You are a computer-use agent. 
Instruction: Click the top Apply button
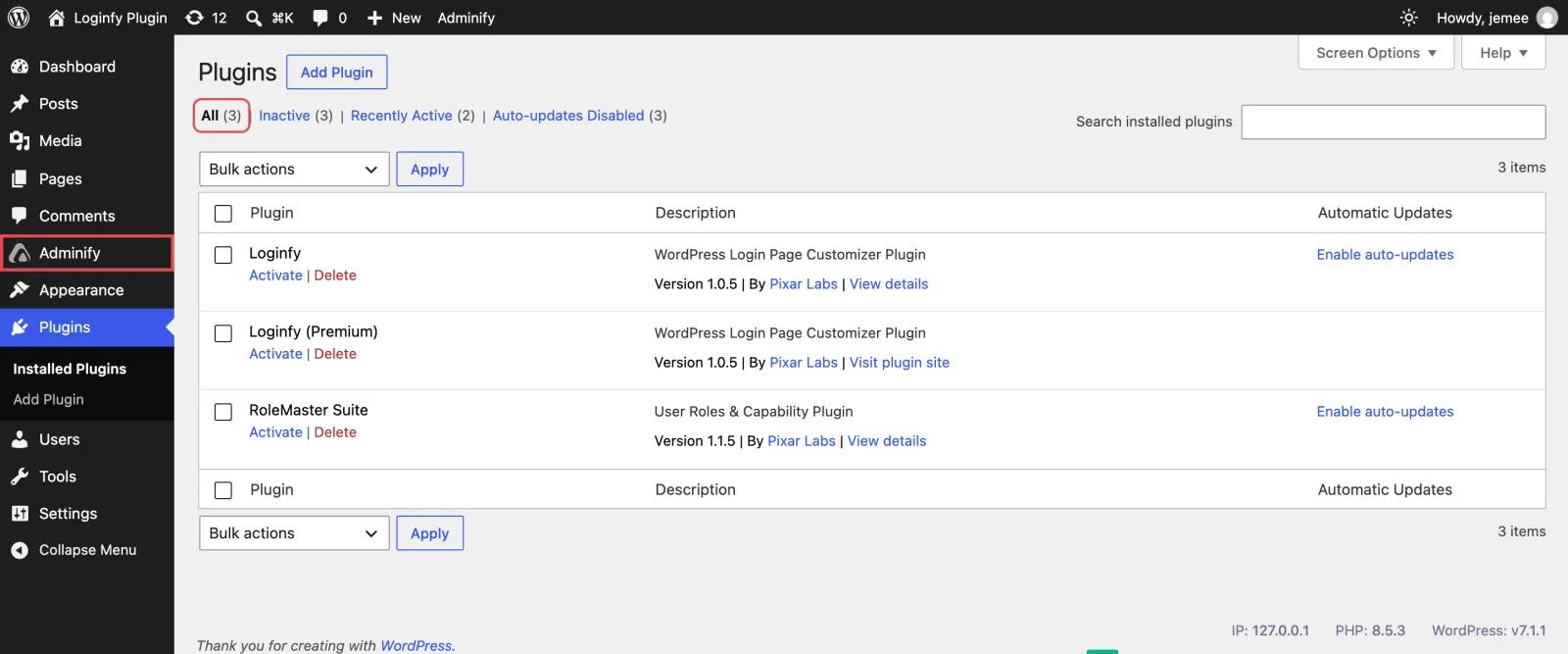pyautogui.click(x=430, y=169)
